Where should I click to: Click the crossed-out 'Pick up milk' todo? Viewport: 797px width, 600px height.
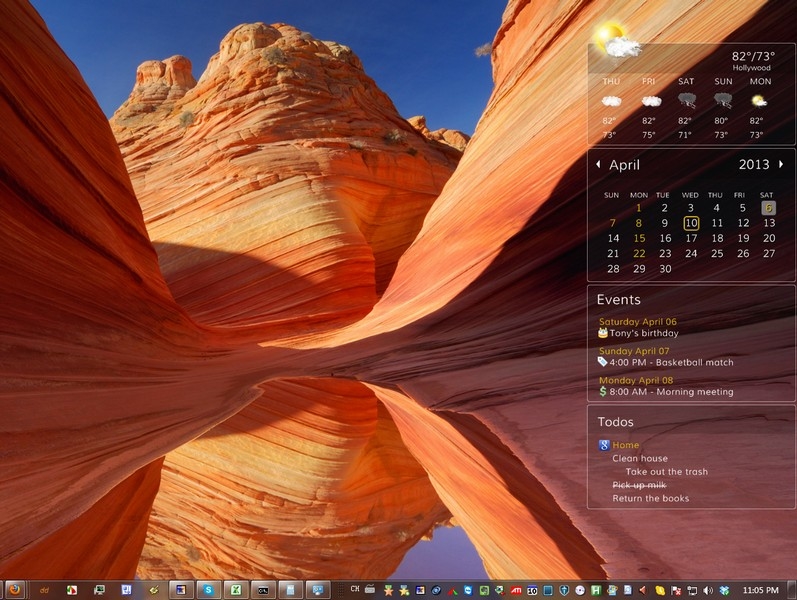639,485
